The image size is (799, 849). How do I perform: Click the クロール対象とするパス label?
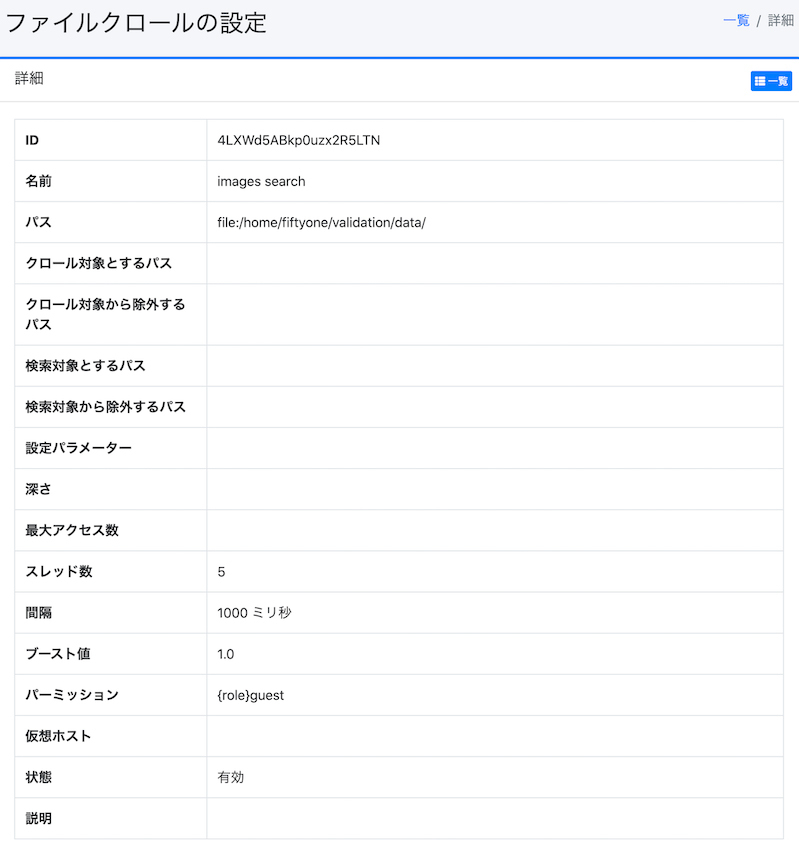click(x=99, y=264)
